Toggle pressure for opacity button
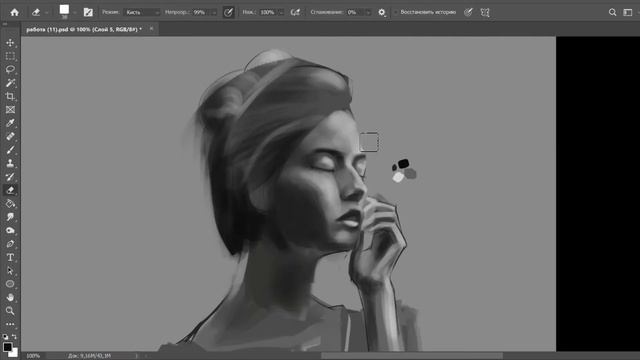The width and height of the screenshot is (640, 360). click(229, 12)
